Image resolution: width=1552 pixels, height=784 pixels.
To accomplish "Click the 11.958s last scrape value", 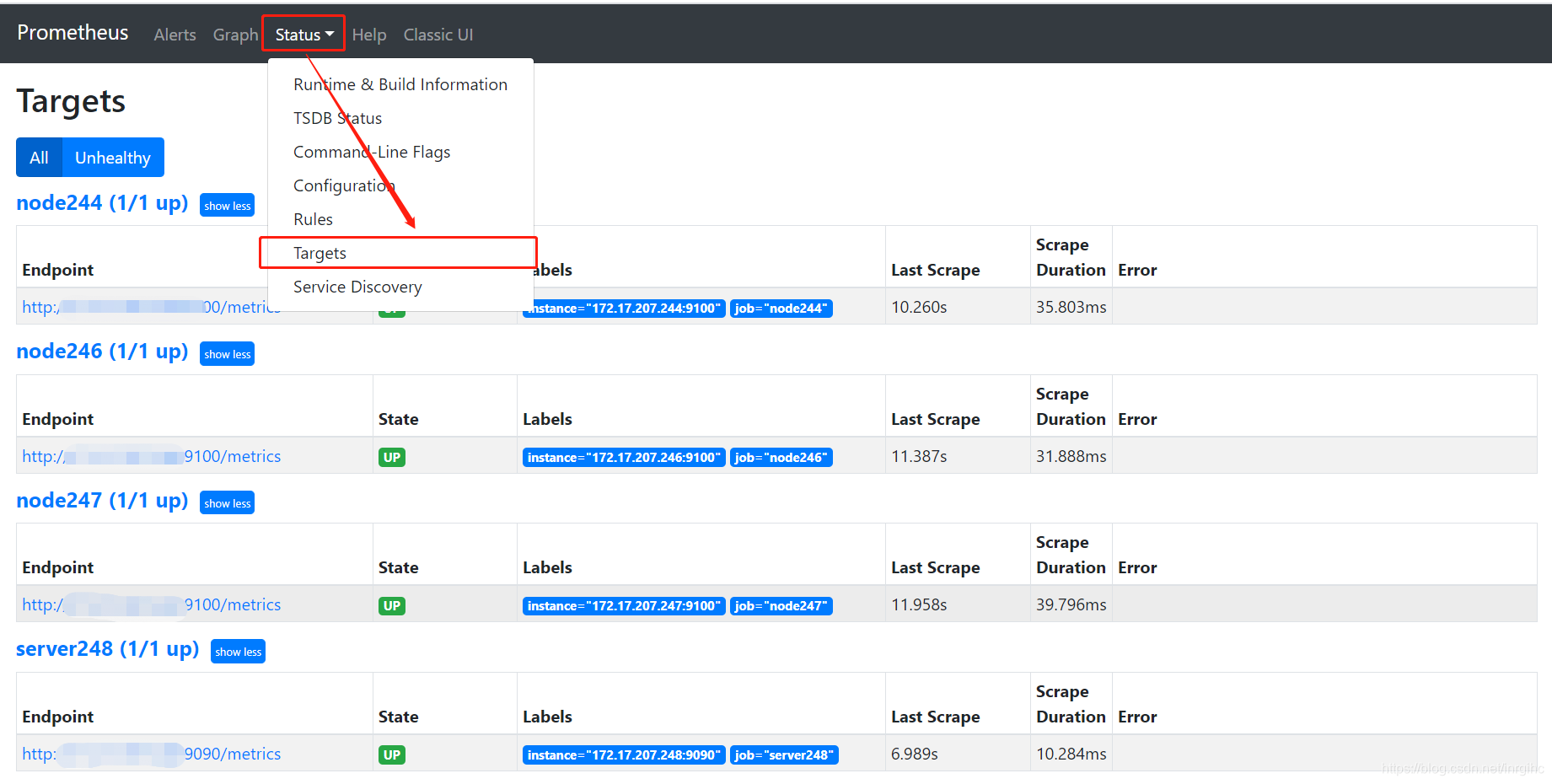I will [919, 604].
